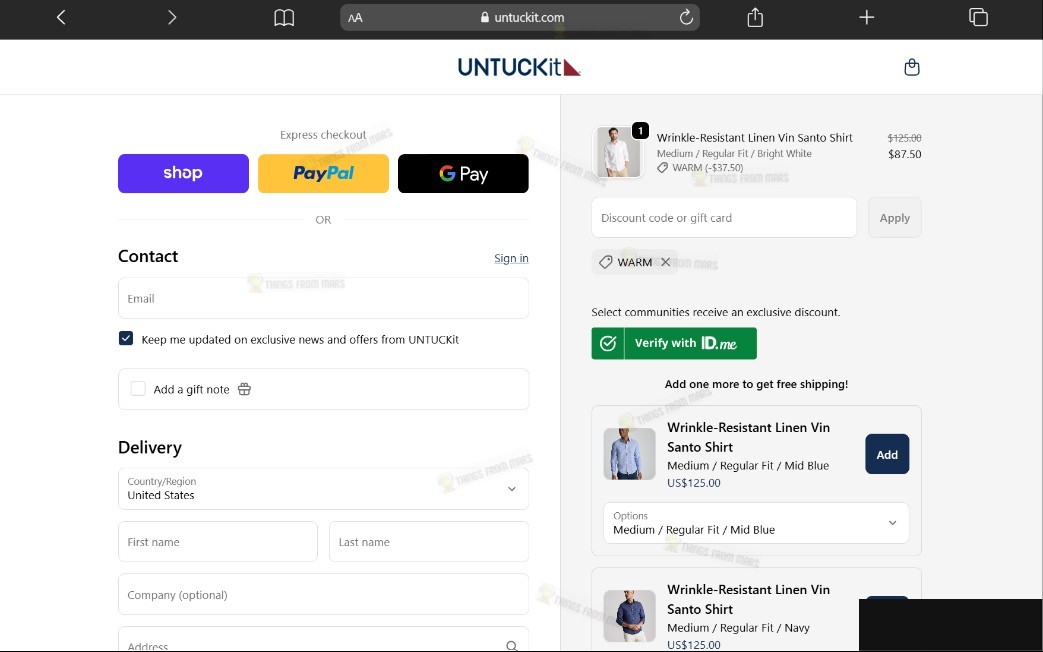Image resolution: width=1043 pixels, height=652 pixels.
Task: Click the Mid Blue shirt thumbnail
Action: click(x=629, y=454)
